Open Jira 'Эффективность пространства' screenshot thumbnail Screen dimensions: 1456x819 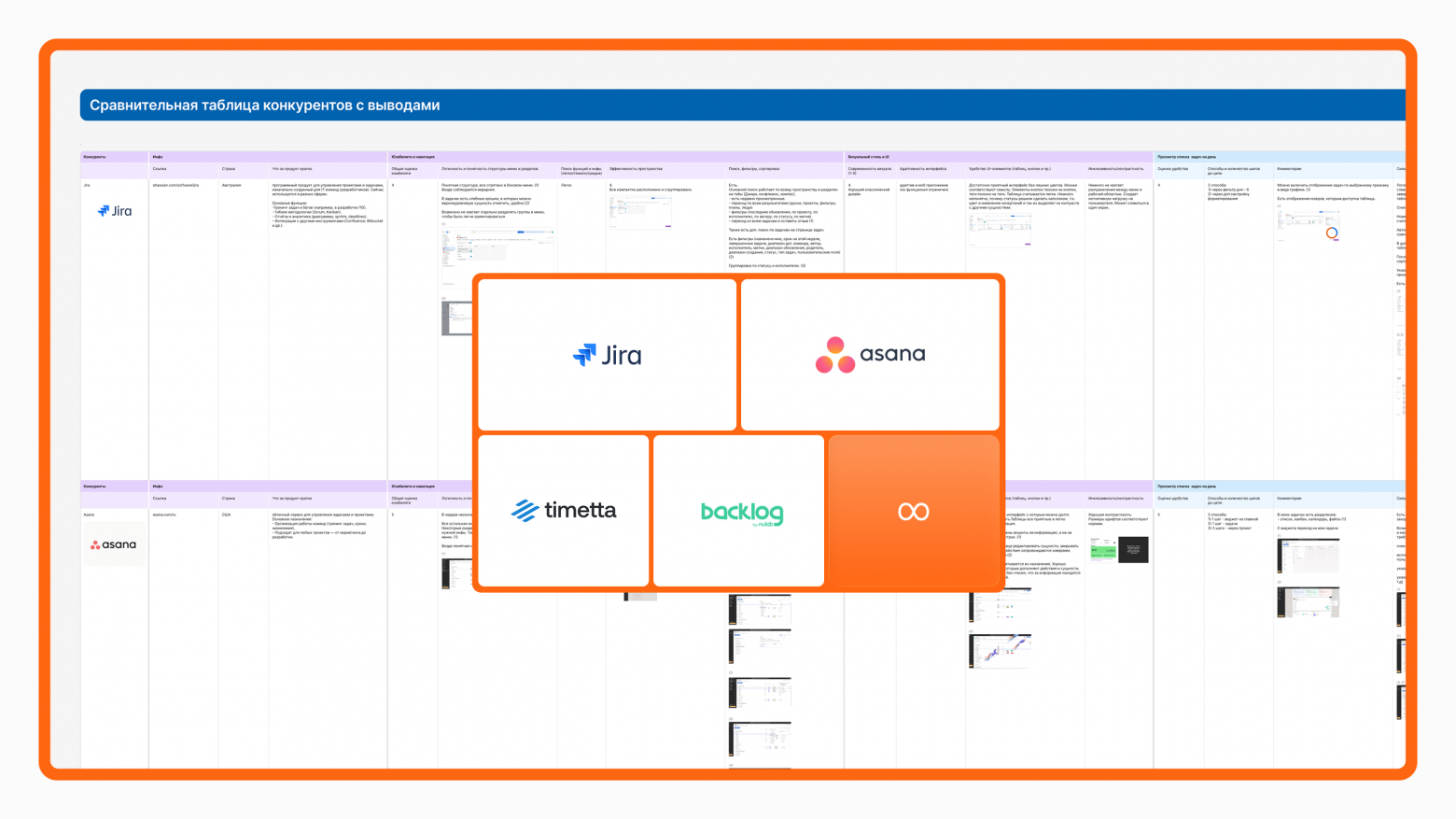point(640,212)
